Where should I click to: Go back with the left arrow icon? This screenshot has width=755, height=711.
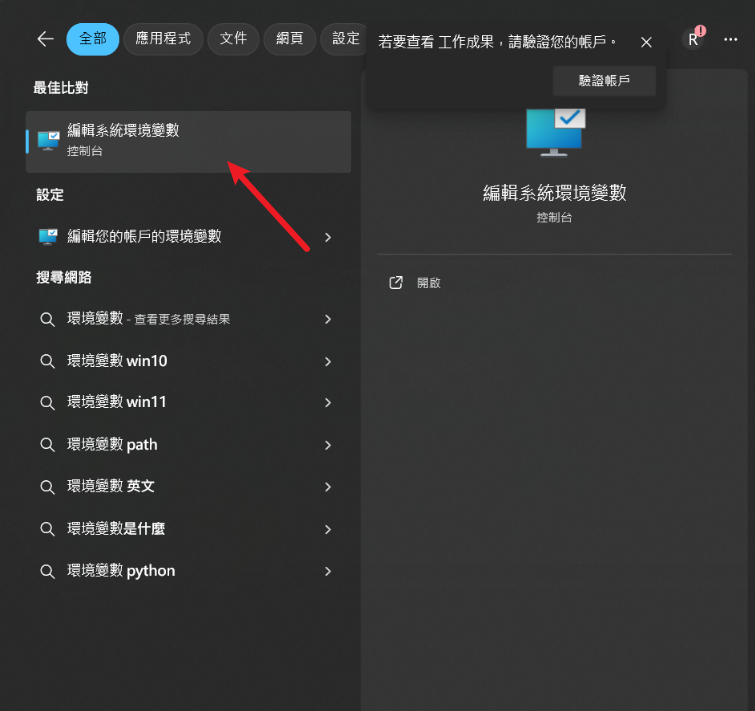coord(45,39)
